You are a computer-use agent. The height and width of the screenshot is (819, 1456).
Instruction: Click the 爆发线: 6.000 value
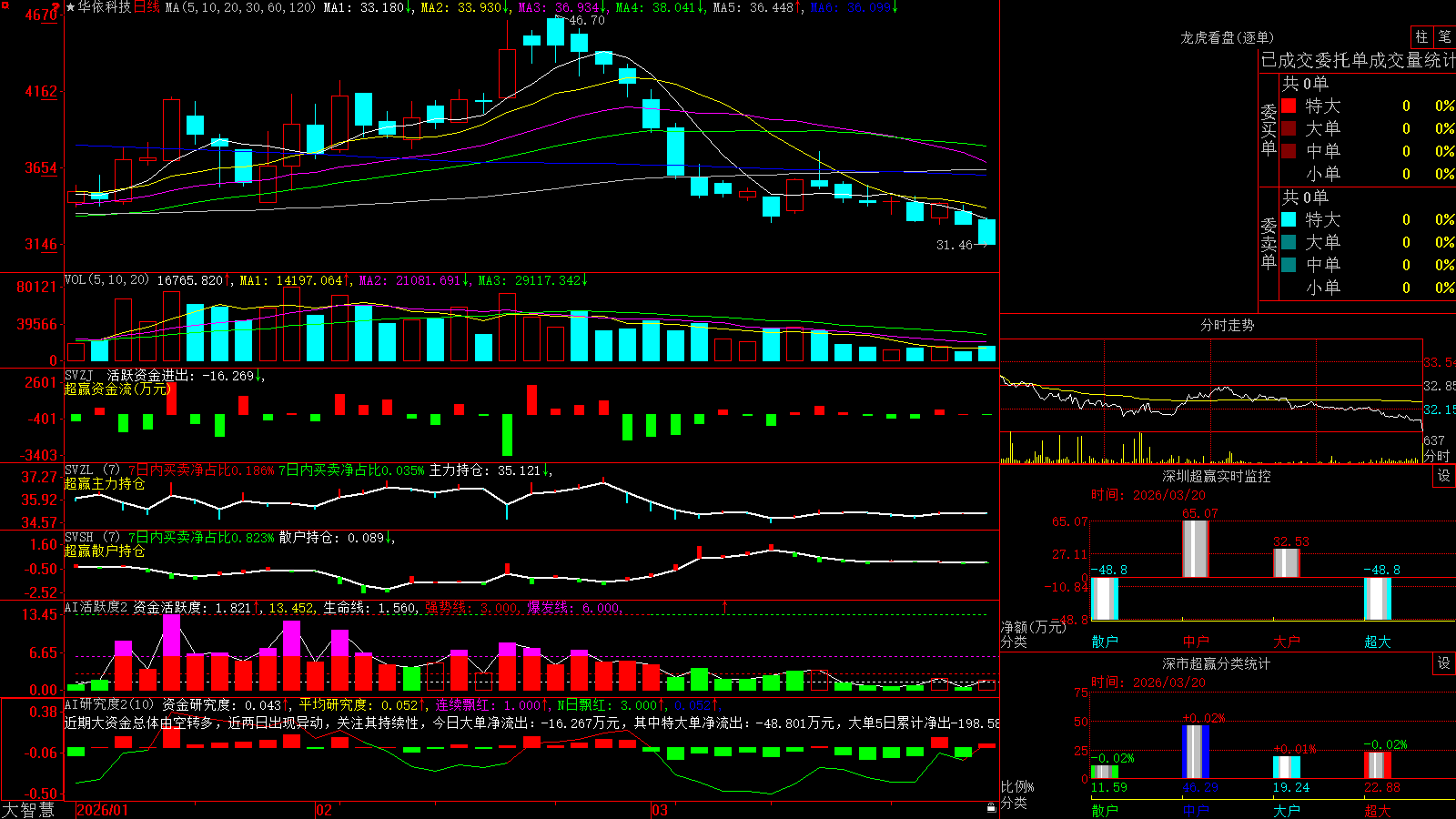[573, 608]
